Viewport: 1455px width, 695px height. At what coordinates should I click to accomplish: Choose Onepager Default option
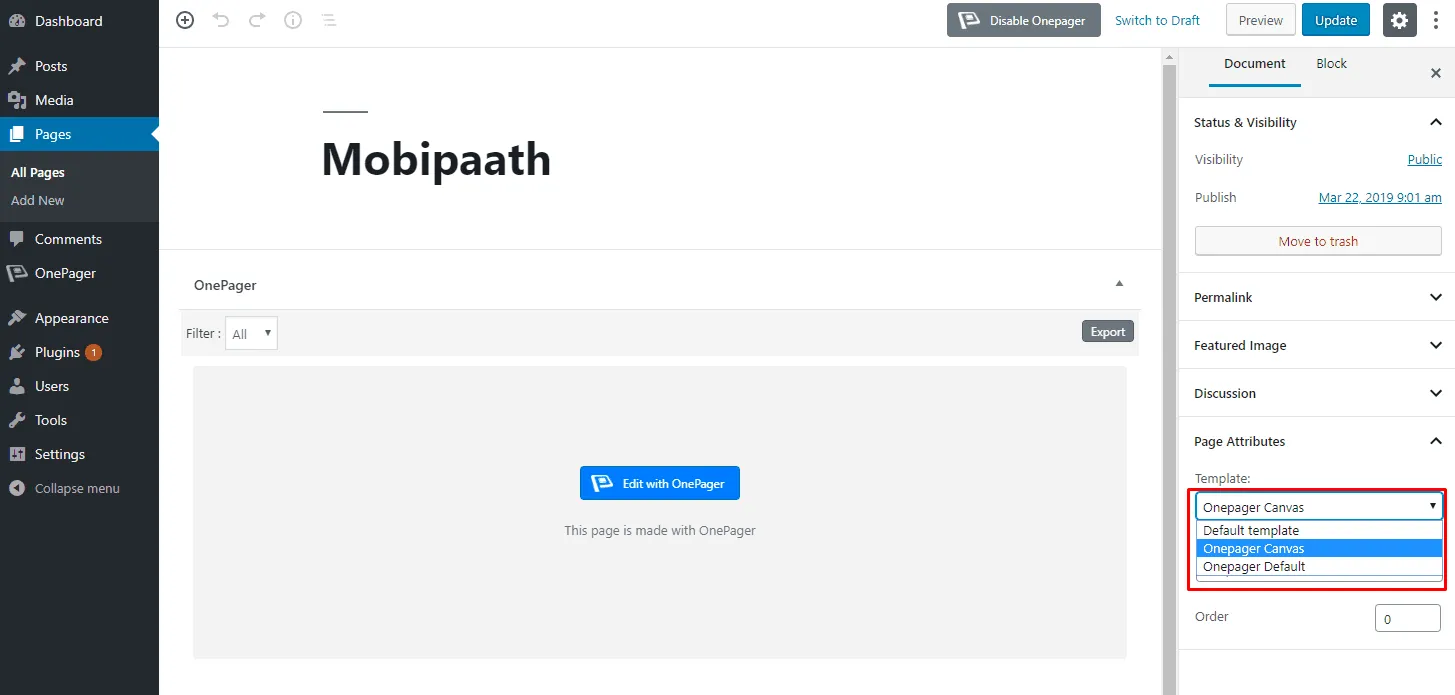[x=1319, y=567]
